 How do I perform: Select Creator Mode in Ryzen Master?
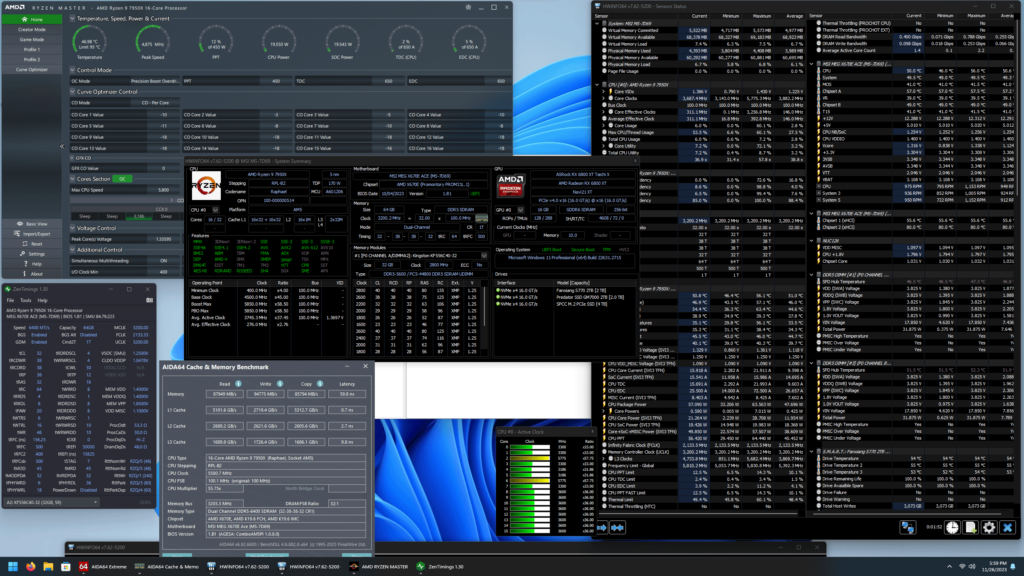tap(31, 29)
